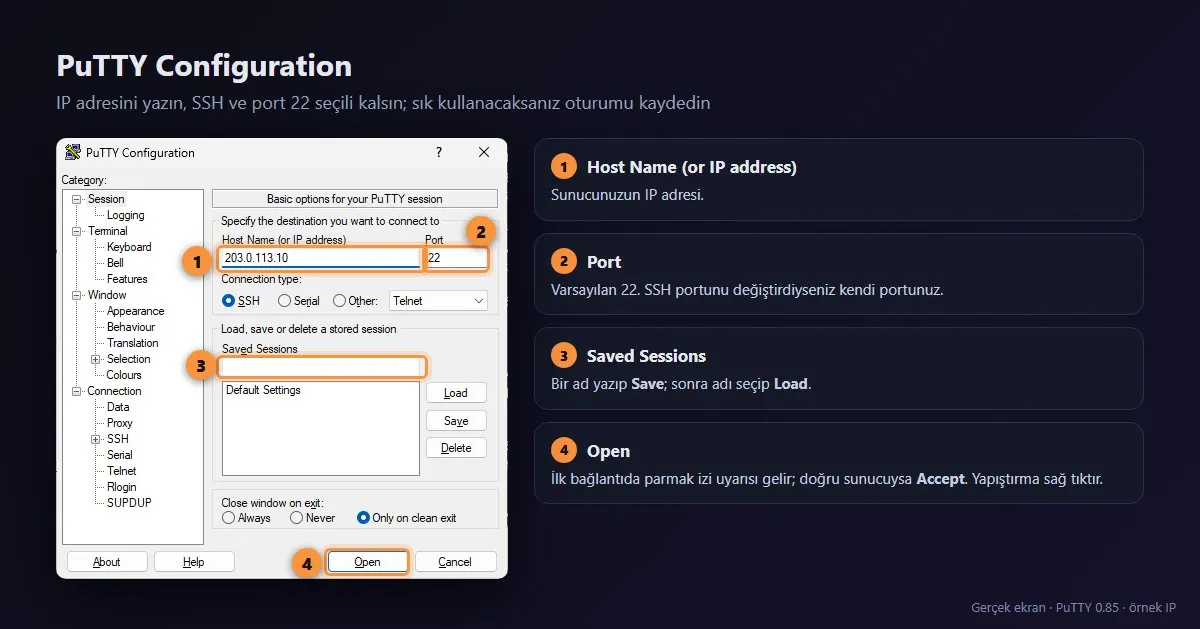Open the SSH category in the tree

coord(117,439)
